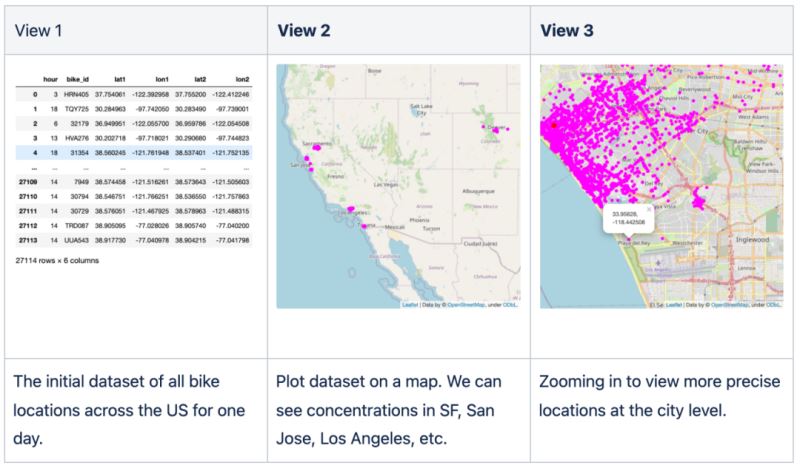Viewport: 800px width, 468px height.
Task: Click the Los Angeles marker cluster in View 2
Action: point(352,210)
